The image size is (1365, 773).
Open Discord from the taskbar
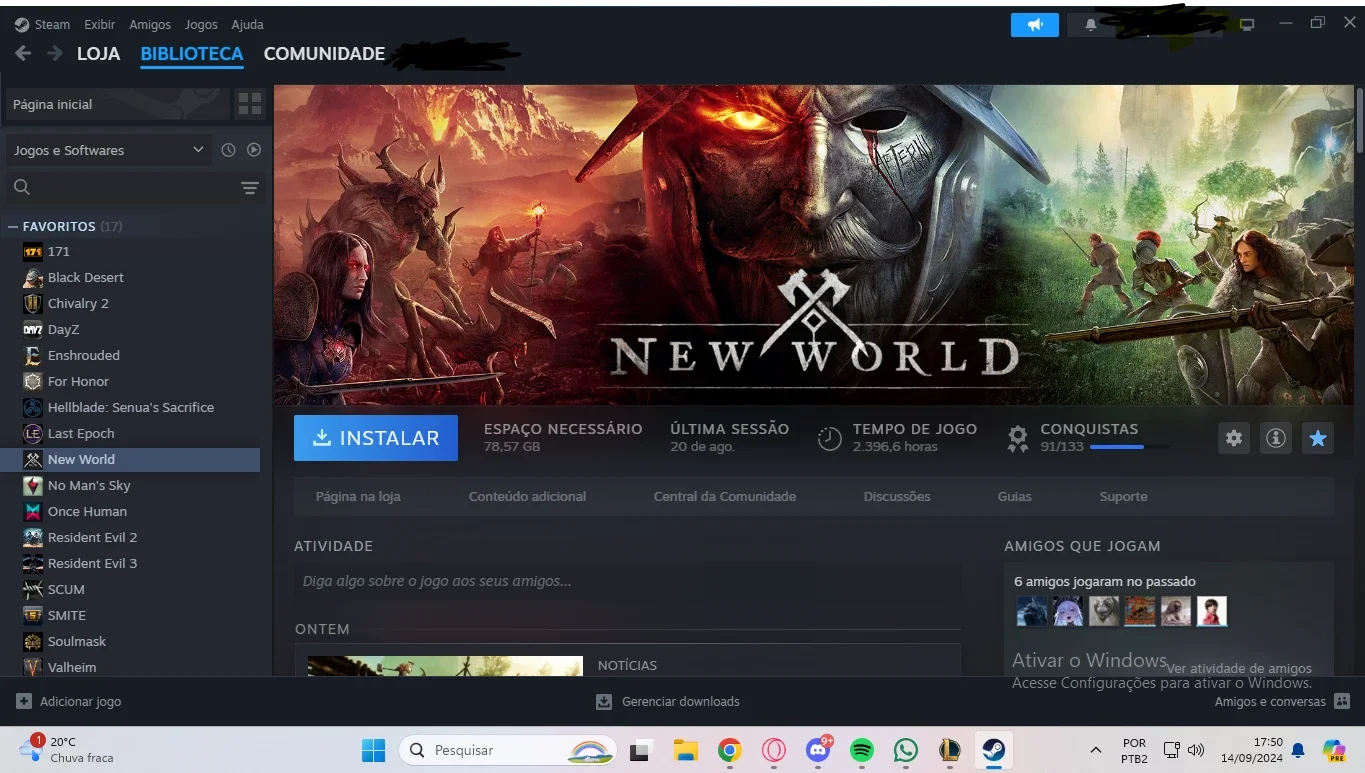[819, 750]
